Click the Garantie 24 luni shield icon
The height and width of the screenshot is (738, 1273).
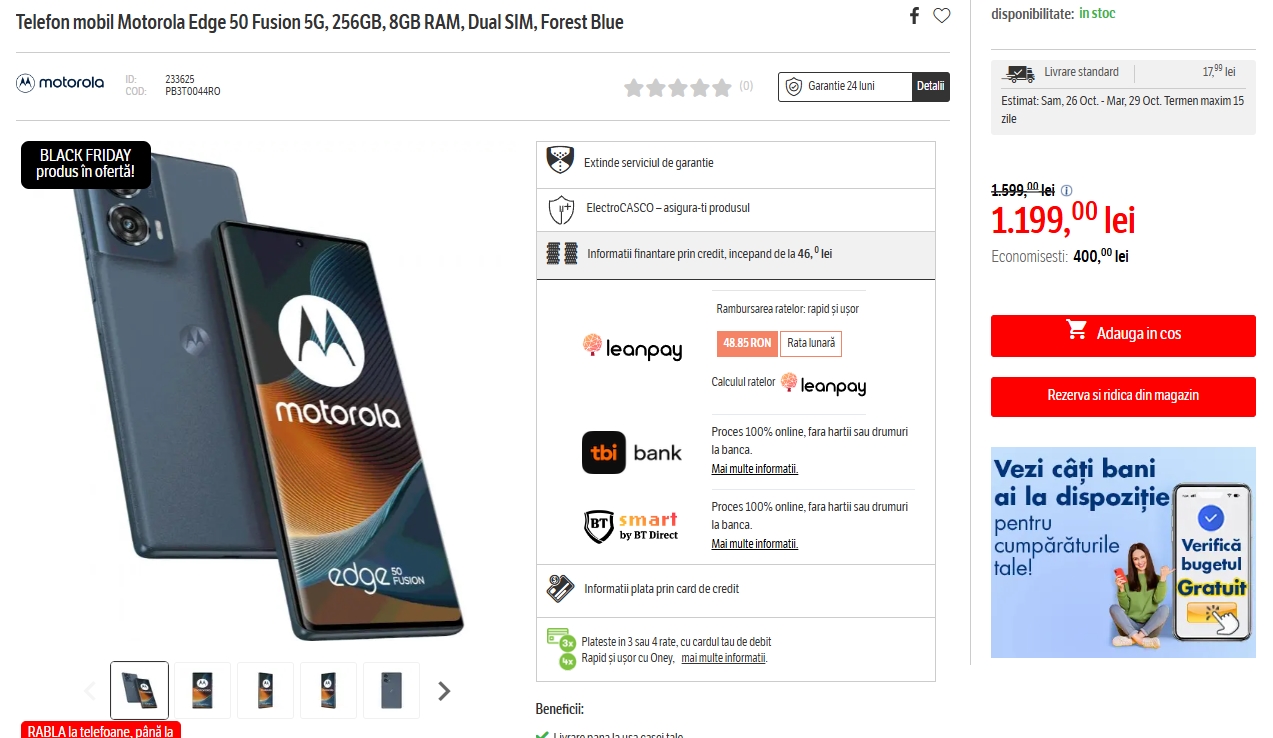click(797, 86)
